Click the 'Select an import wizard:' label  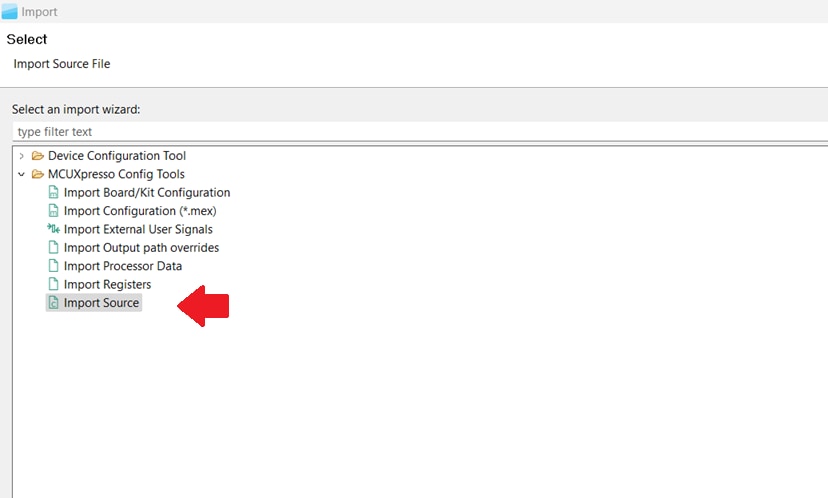[x=76, y=109]
